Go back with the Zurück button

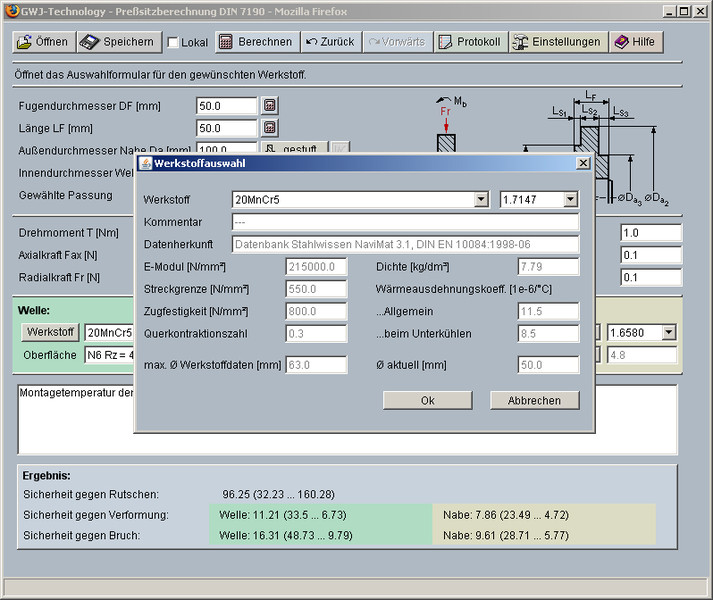click(x=330, y=42)
